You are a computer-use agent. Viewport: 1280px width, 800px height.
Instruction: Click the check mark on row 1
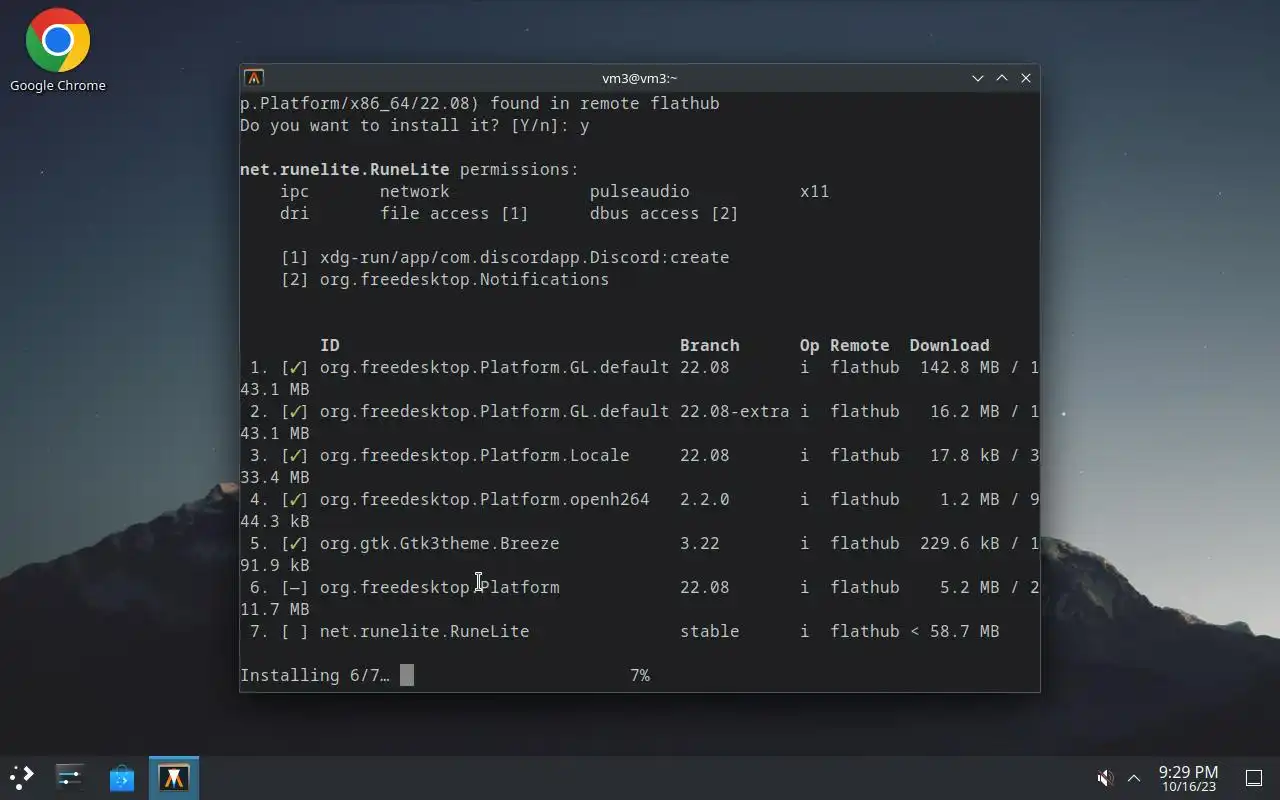click(294, 367)
